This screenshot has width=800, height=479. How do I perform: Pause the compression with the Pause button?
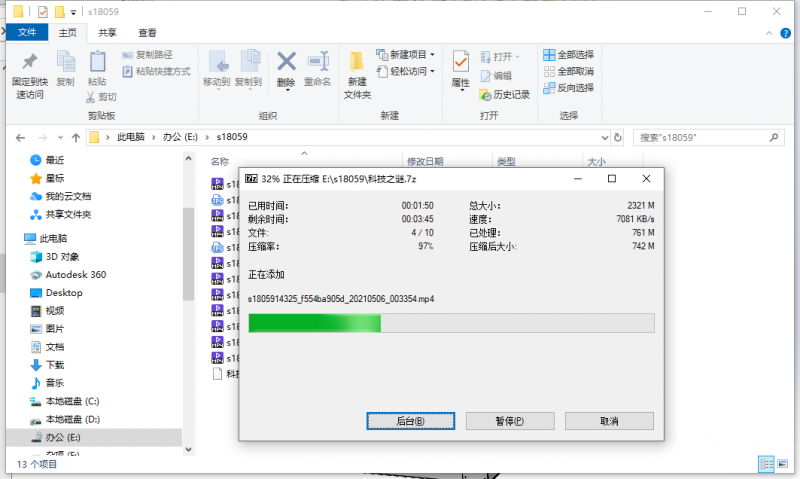click(x=510, y=421)
